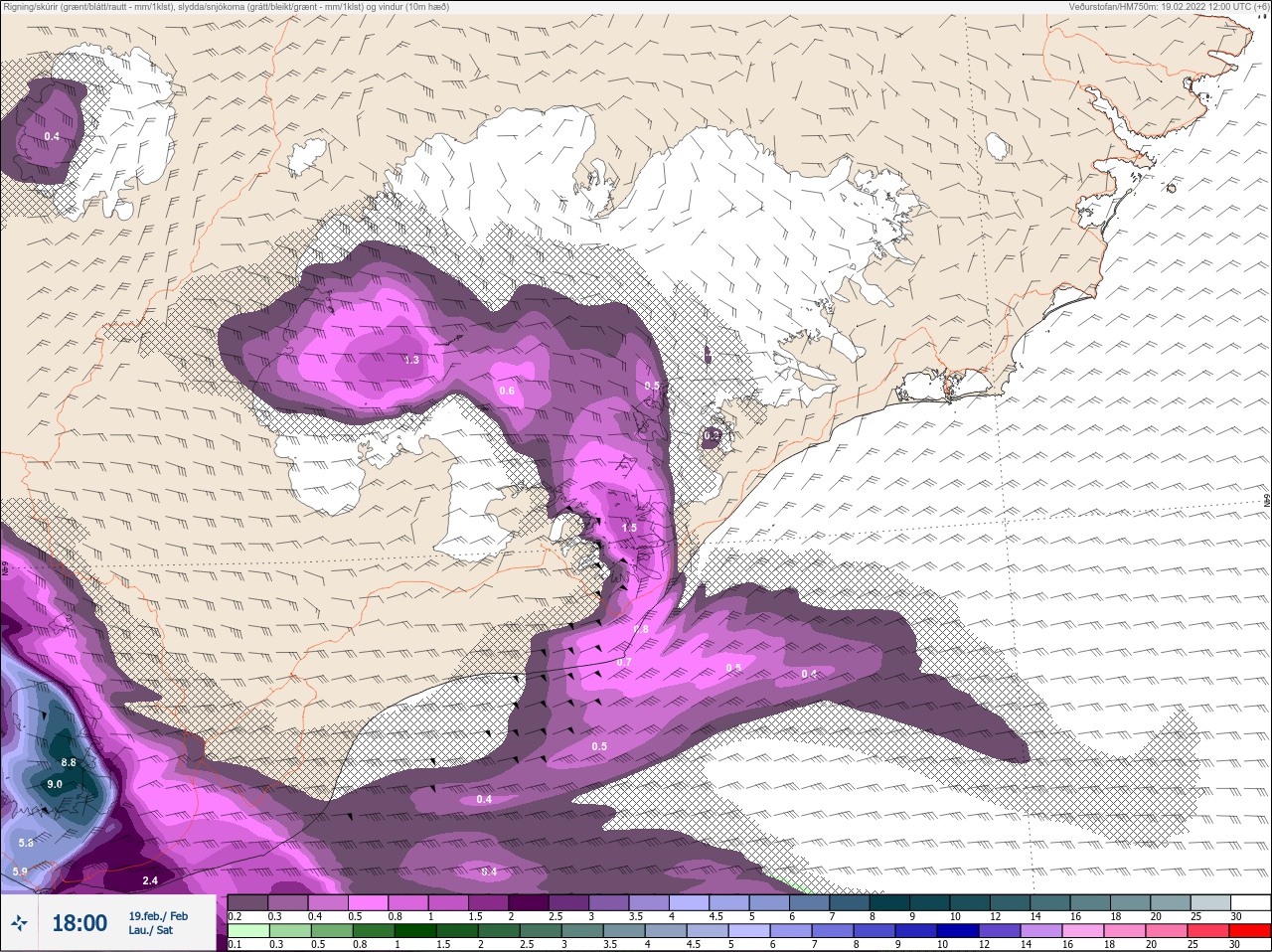Click the 1.3 precipitation value on the map
Image resolution: width=1272 pixels, height=952 pixels.
[412, 360]
